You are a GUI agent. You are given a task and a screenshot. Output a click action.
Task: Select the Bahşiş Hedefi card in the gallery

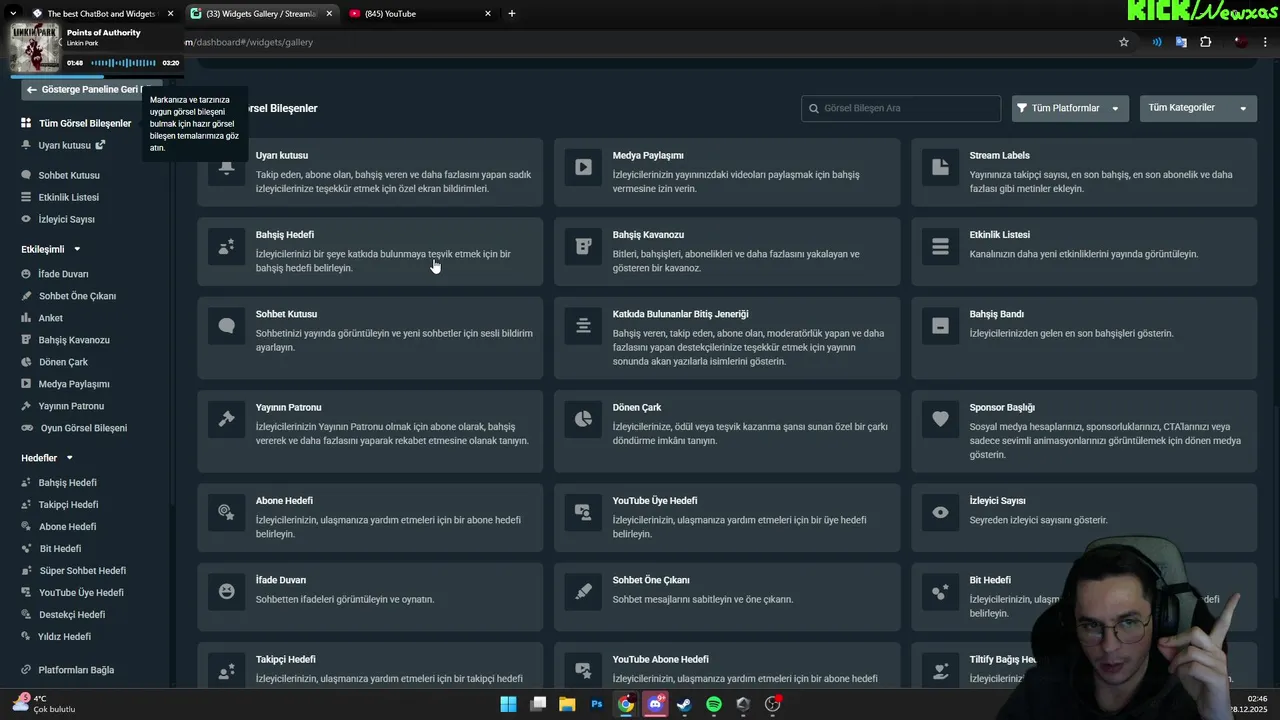pos(370,252)
